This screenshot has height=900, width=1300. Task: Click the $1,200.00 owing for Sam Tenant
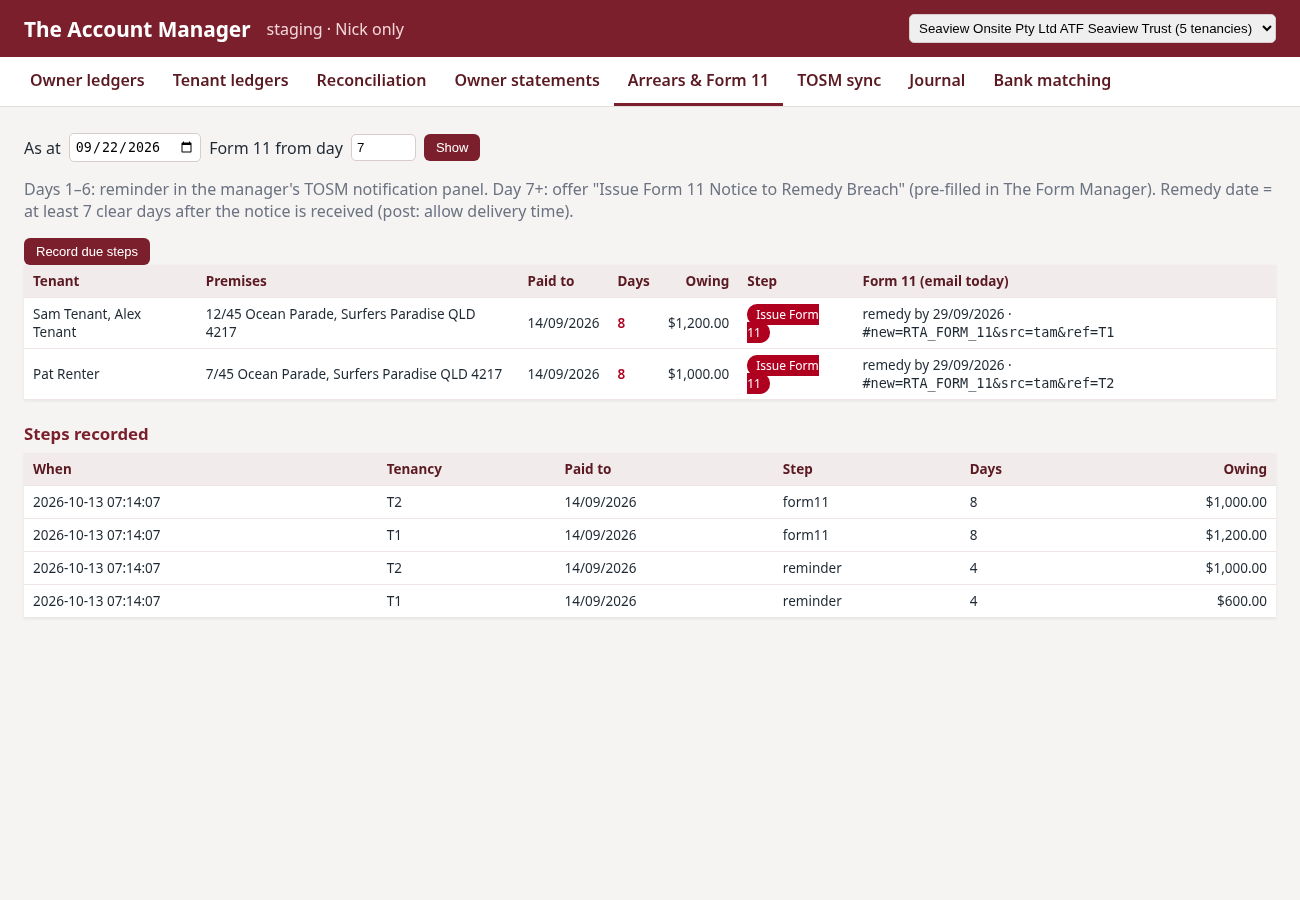[698, 323]
